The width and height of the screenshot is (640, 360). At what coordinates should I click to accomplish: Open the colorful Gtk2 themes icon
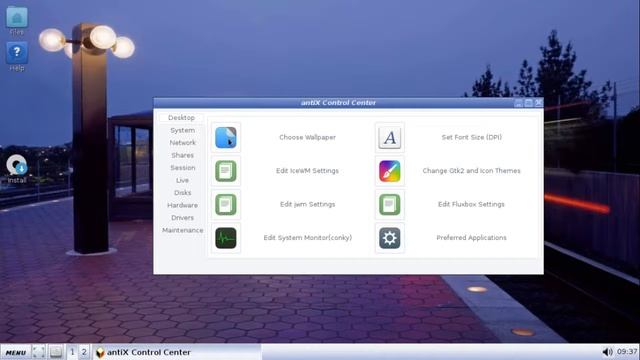[390, 171]
